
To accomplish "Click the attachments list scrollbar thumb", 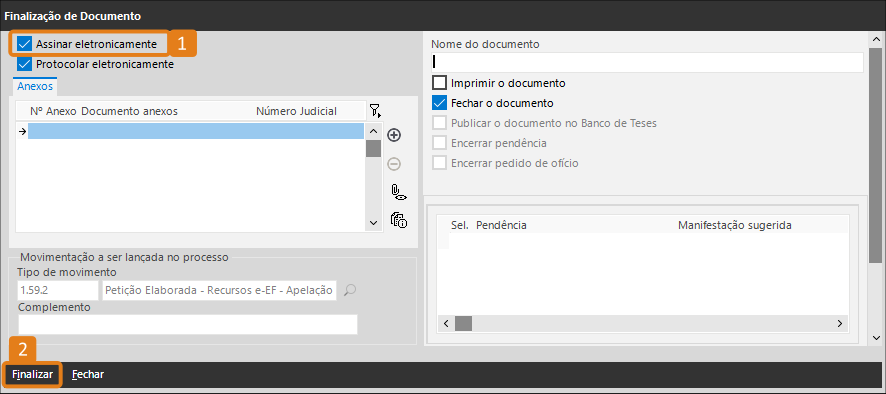I will 373,148.
